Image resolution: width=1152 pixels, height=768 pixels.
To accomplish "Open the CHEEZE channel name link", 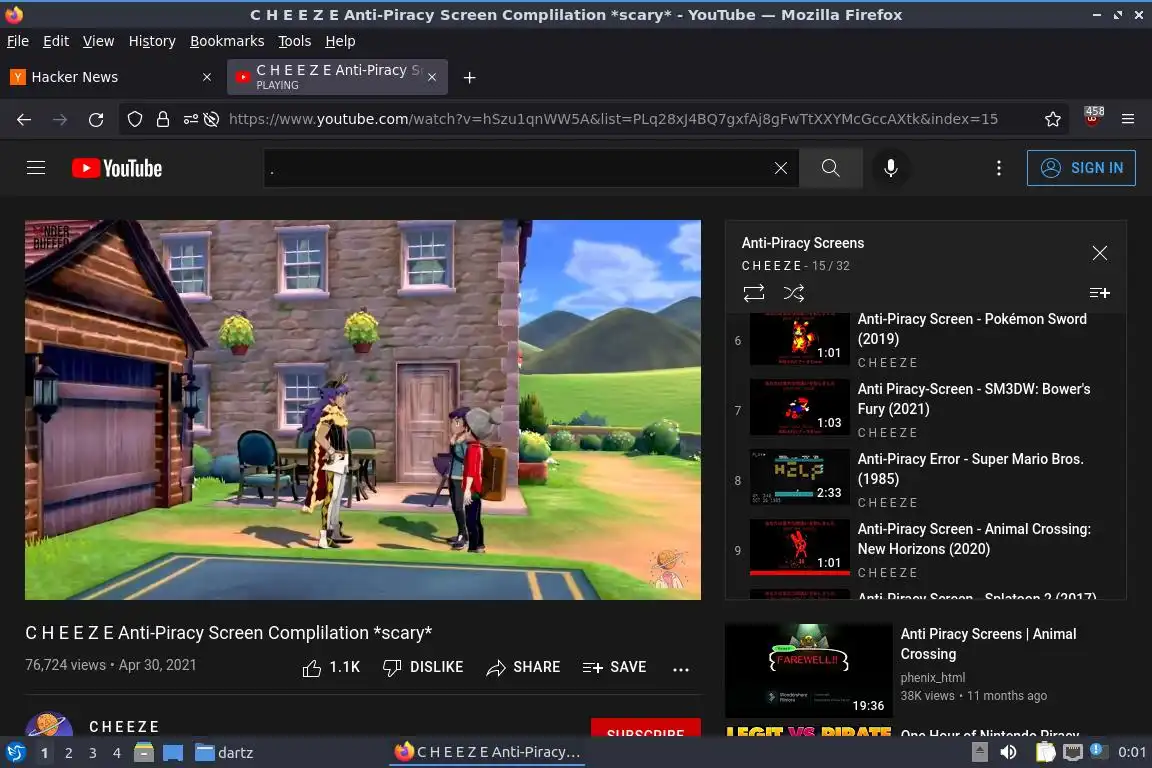I will 124,727.
